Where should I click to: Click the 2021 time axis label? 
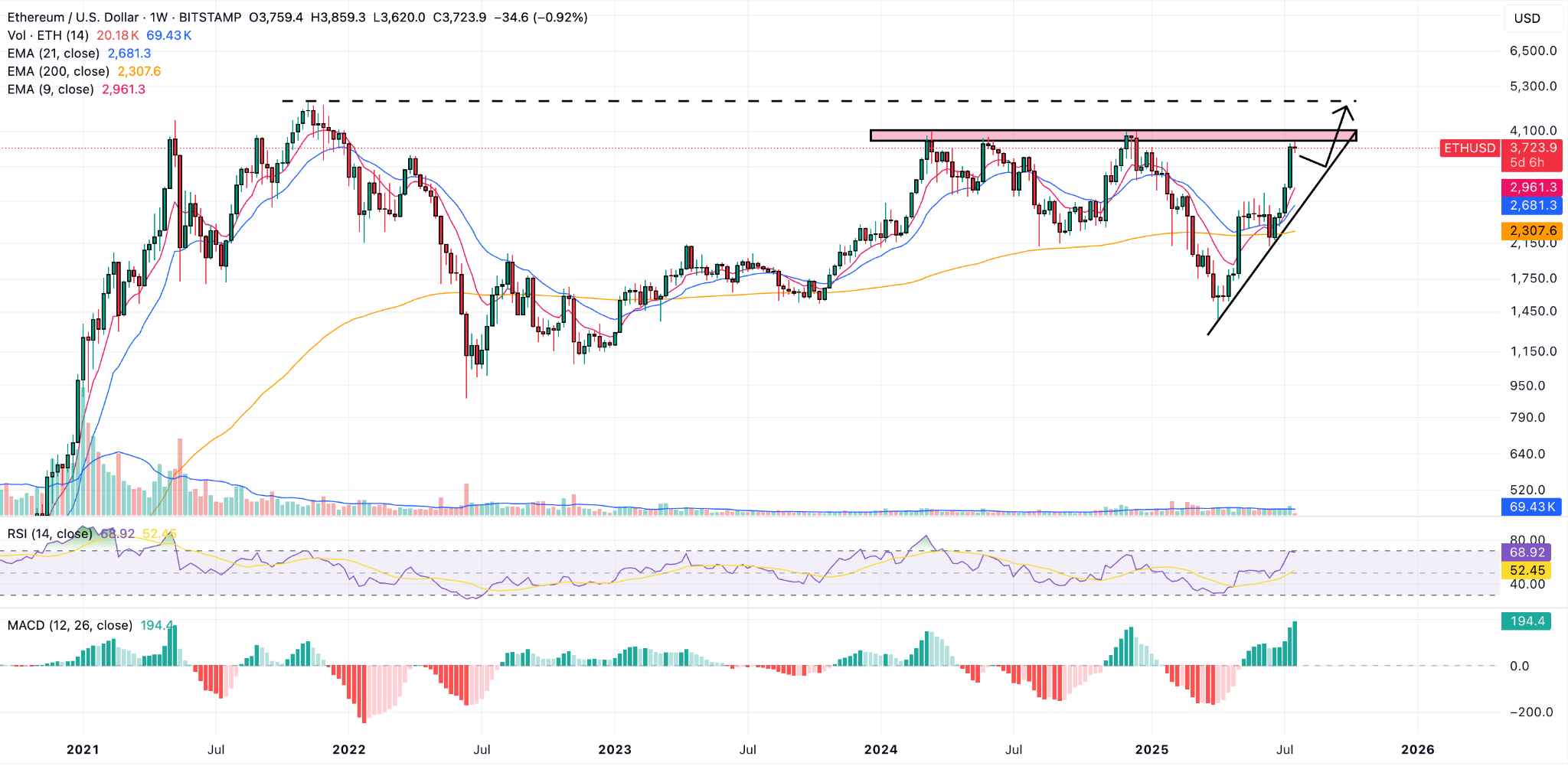point(83,750)
